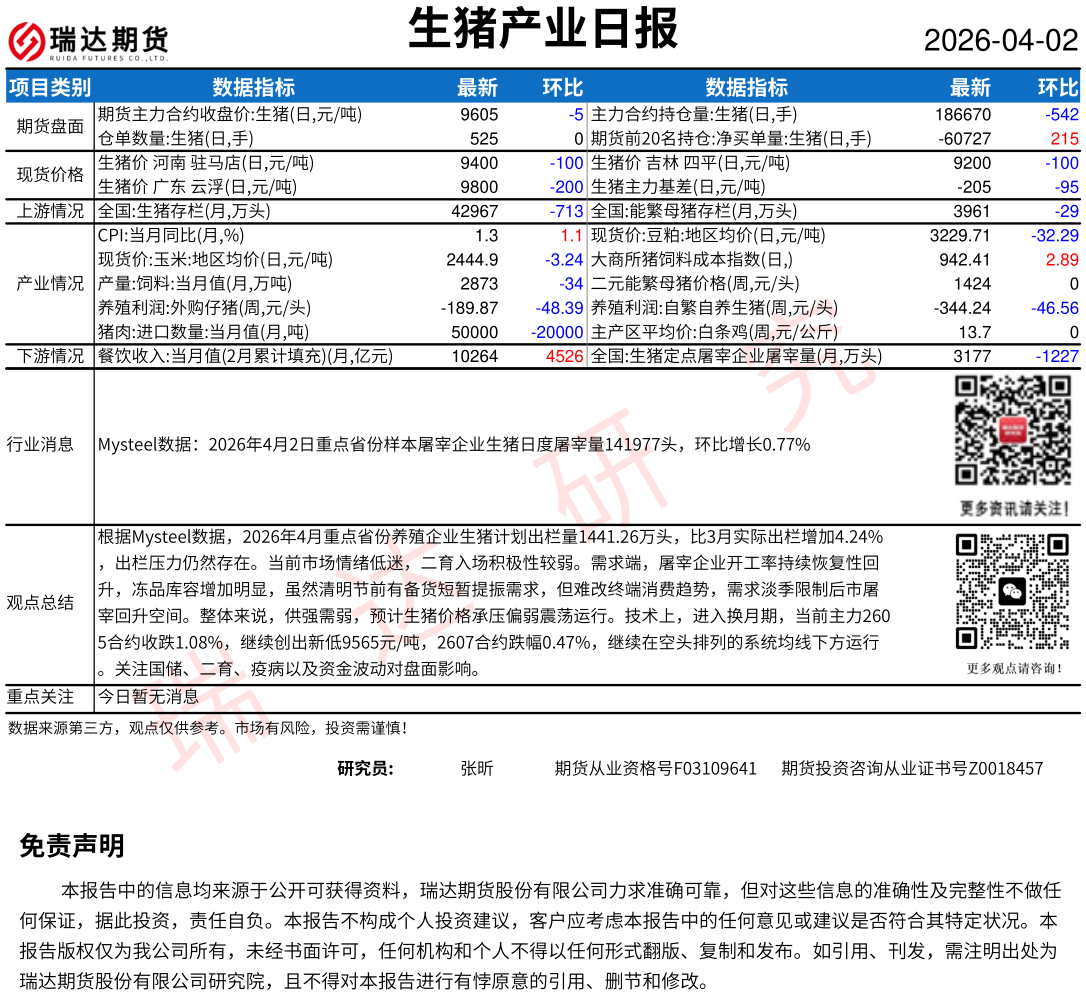The image size is (1086, 994).
Task: Select the report date 2026-04-02
Action: (x=1000, y=41)
